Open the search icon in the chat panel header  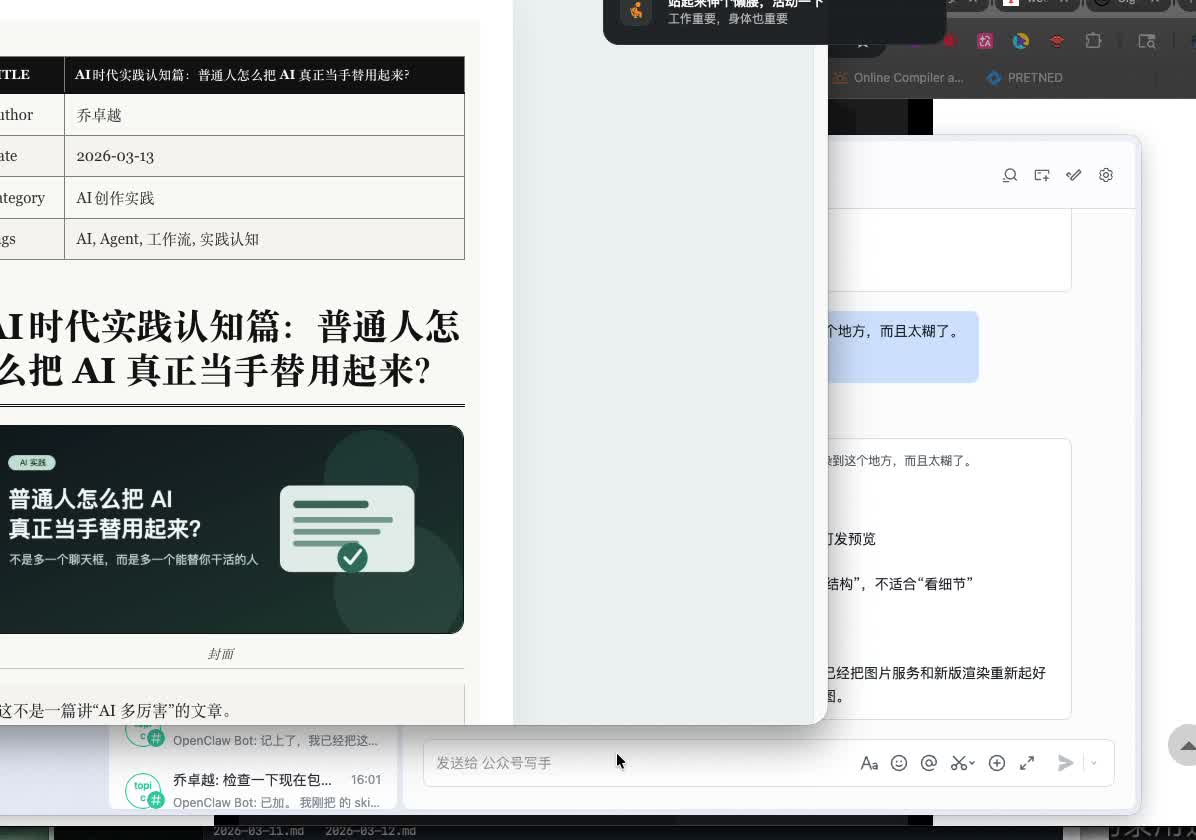[1010, 175]
